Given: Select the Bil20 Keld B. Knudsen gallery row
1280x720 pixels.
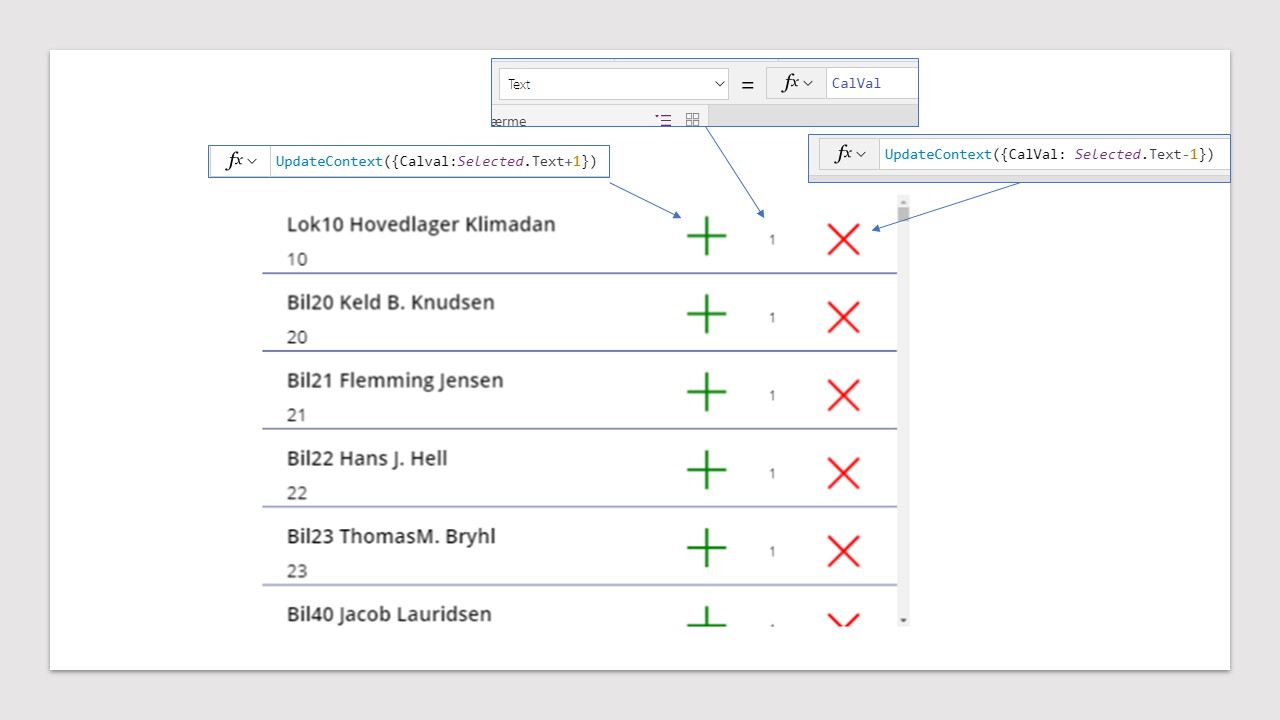Looking at the screenshot, I should tap(450, 315).
